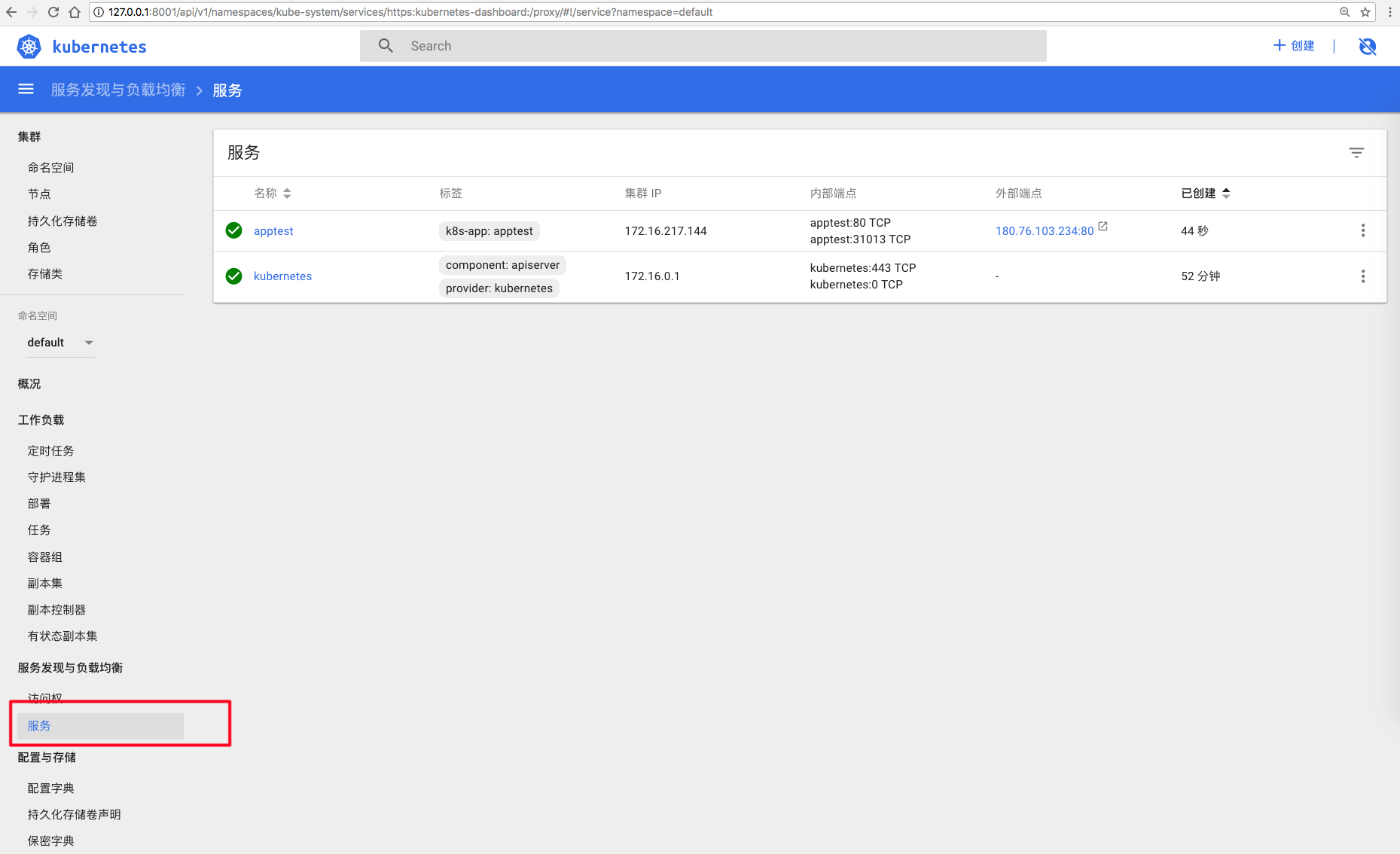Open the actions menu for the kubernetes row

pyautogui.click(x=1363, y=276)
